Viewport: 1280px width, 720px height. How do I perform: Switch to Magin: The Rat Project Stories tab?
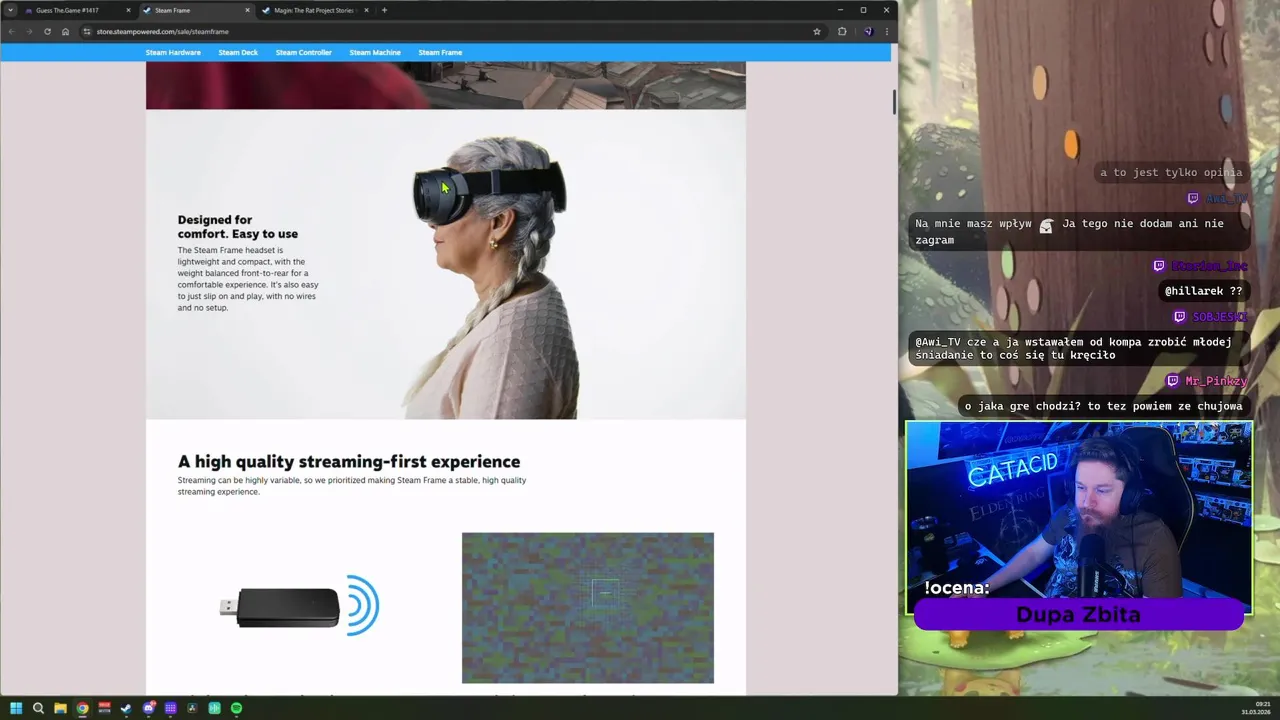coord(314,10)
